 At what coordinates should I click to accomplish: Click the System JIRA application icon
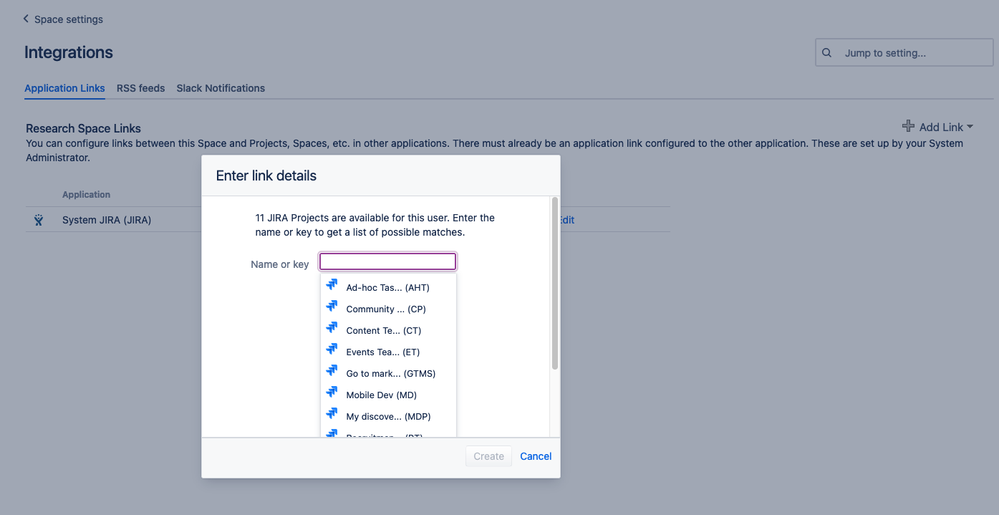[39, 220]
